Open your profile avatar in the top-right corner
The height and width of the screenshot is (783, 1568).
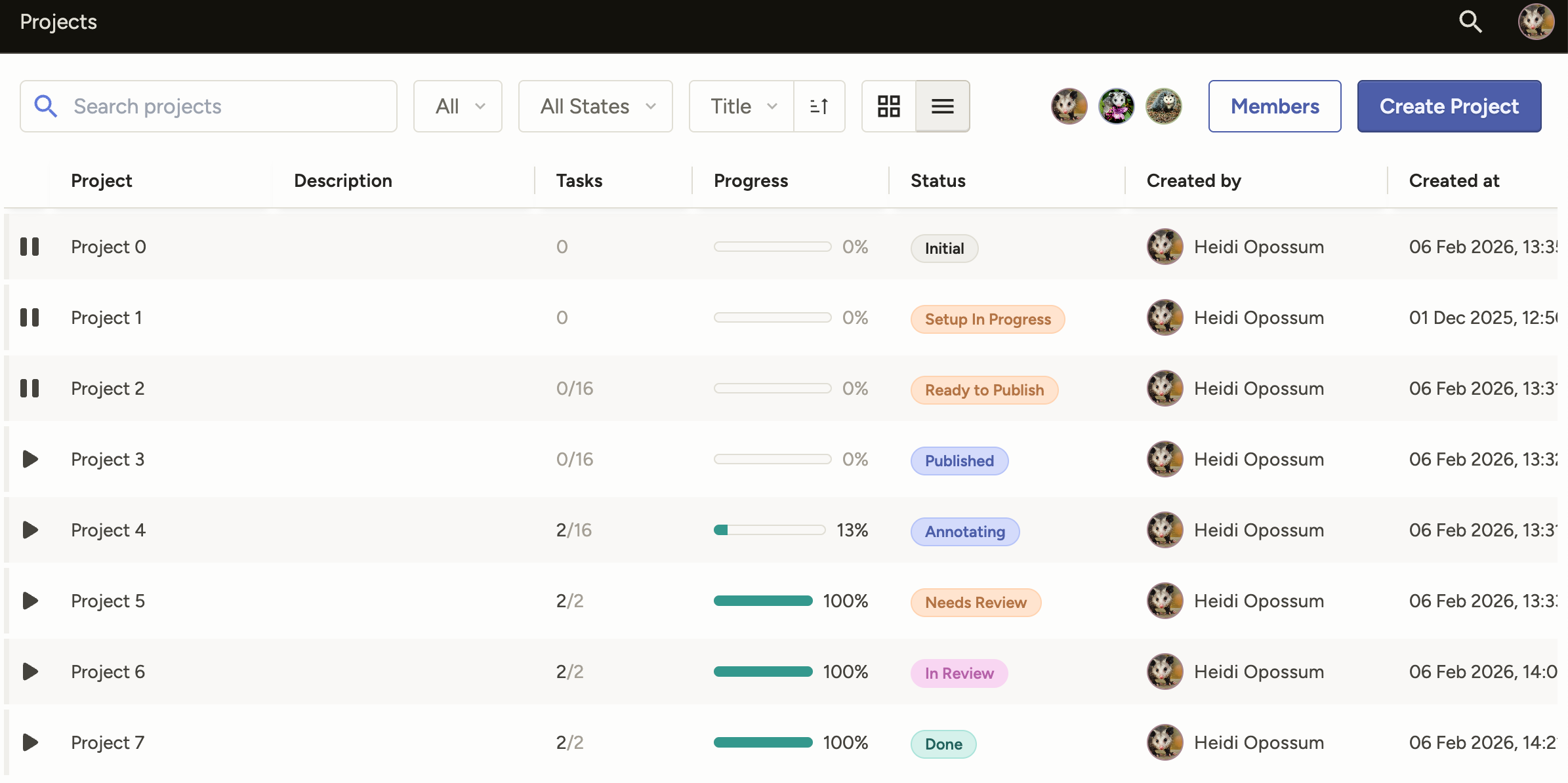pos(1537,22)
